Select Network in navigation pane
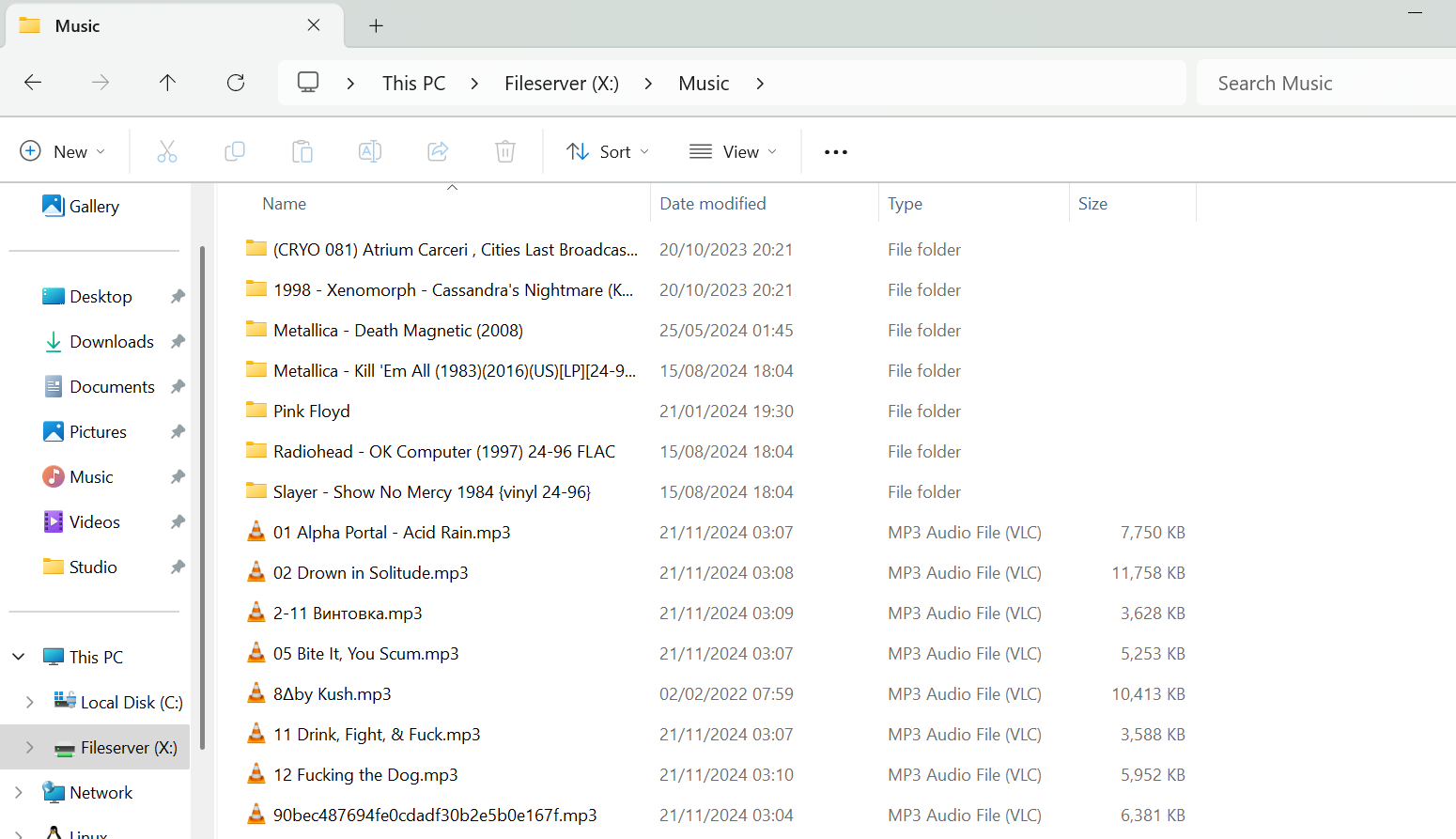 click(x=88, y=792)
